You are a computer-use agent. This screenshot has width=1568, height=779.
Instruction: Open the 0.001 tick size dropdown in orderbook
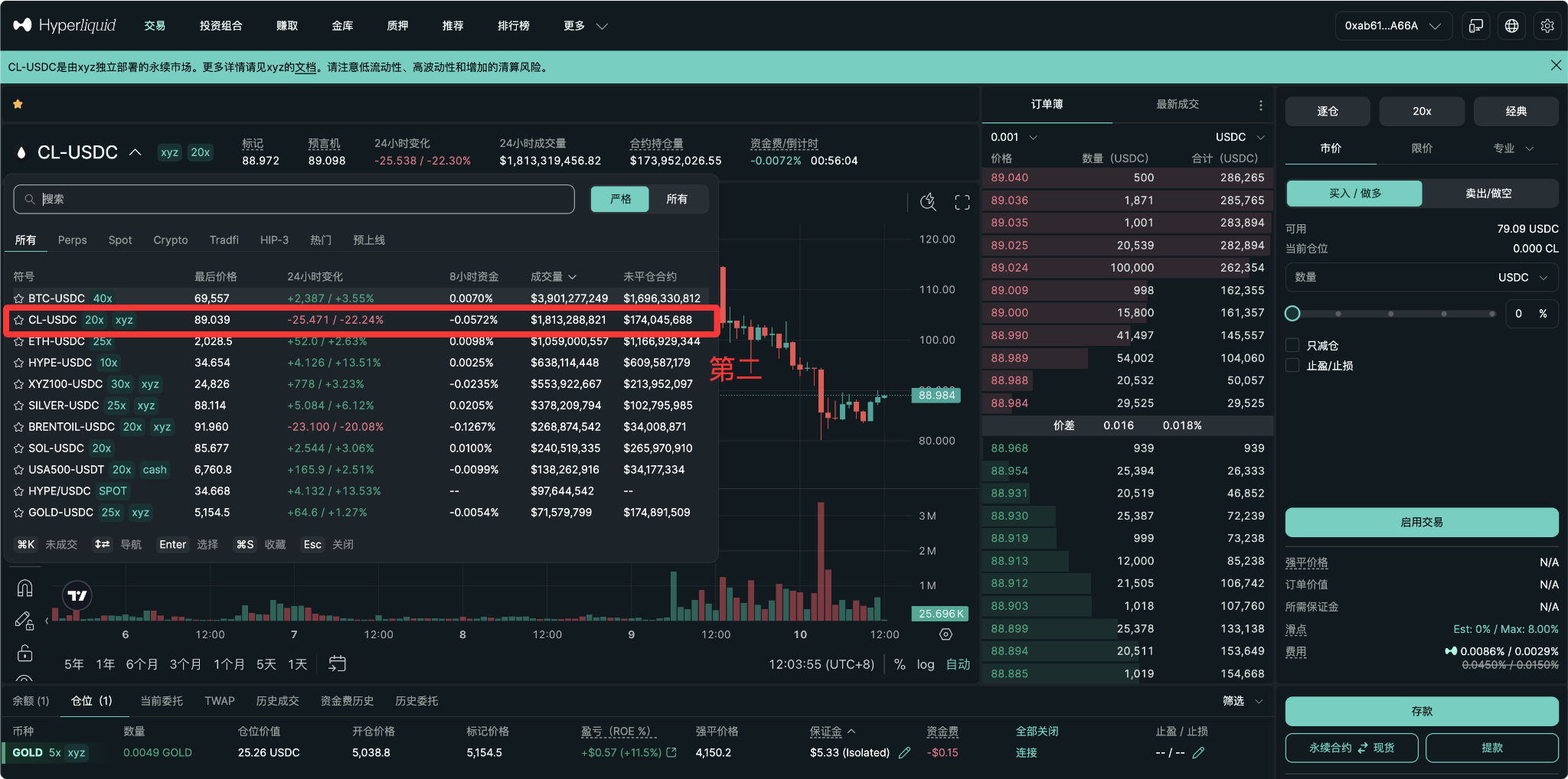(x=1012, y=137)
